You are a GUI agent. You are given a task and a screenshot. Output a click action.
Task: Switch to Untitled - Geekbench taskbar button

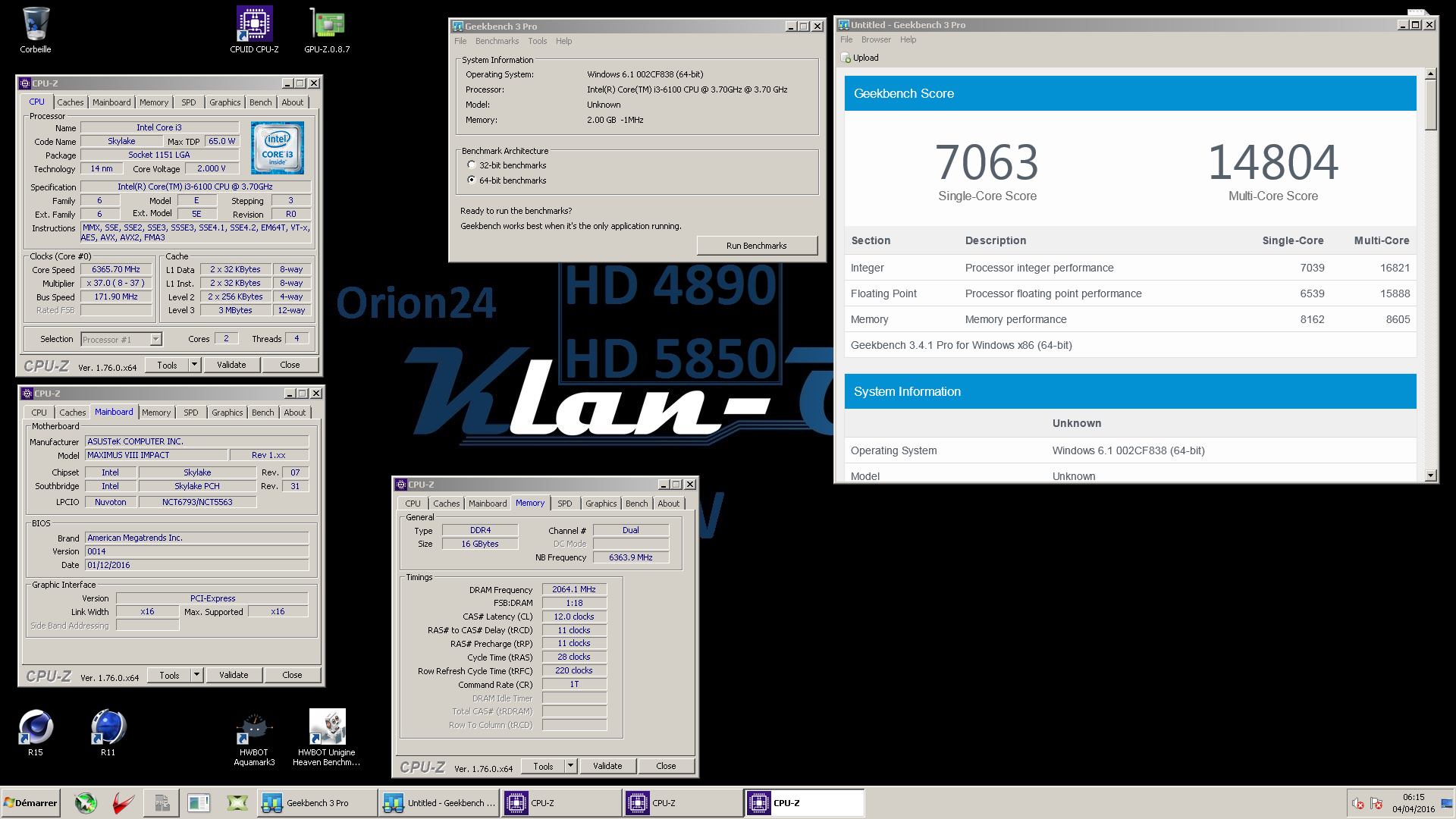[439, 803]
